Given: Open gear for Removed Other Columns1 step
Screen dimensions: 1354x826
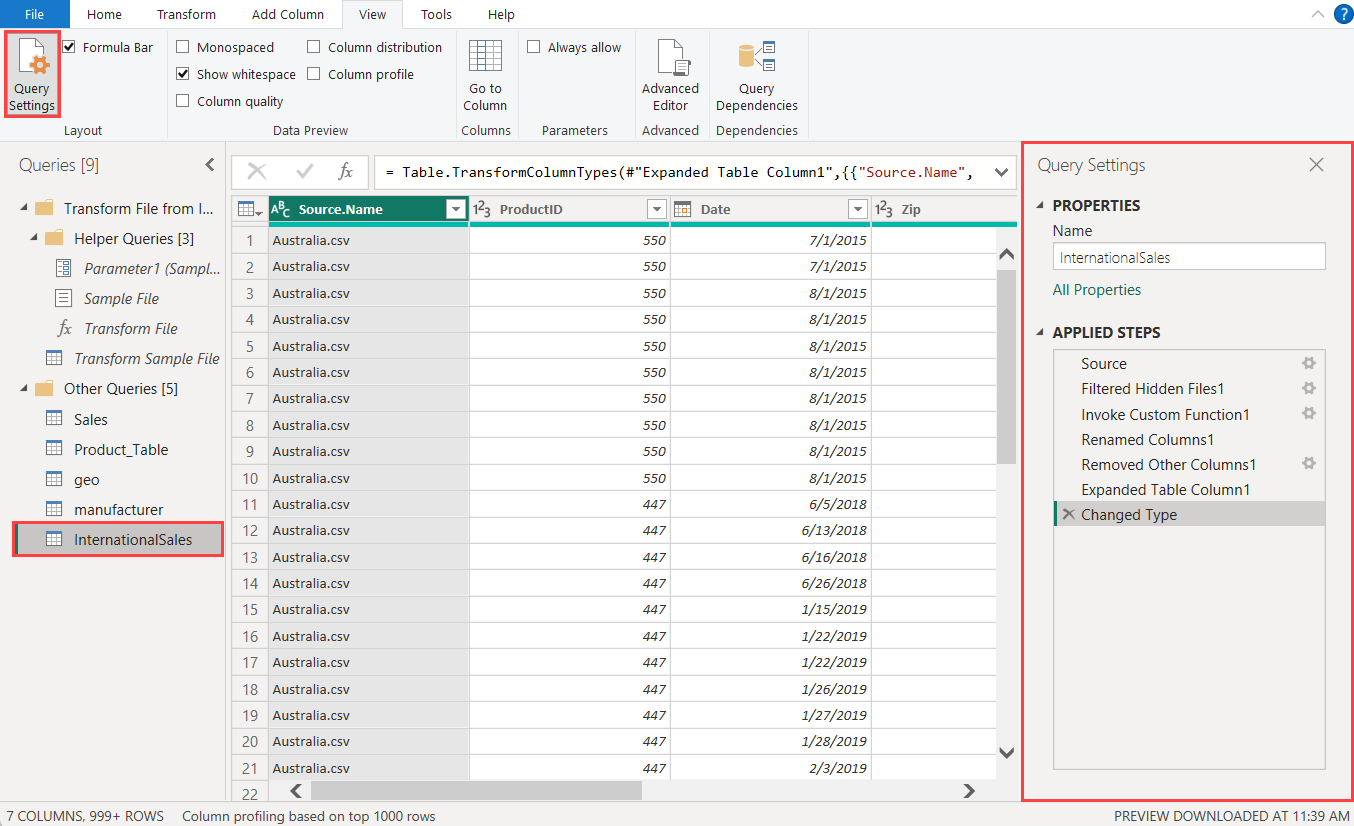Looking at the screenshot, I should (1308, 464).
